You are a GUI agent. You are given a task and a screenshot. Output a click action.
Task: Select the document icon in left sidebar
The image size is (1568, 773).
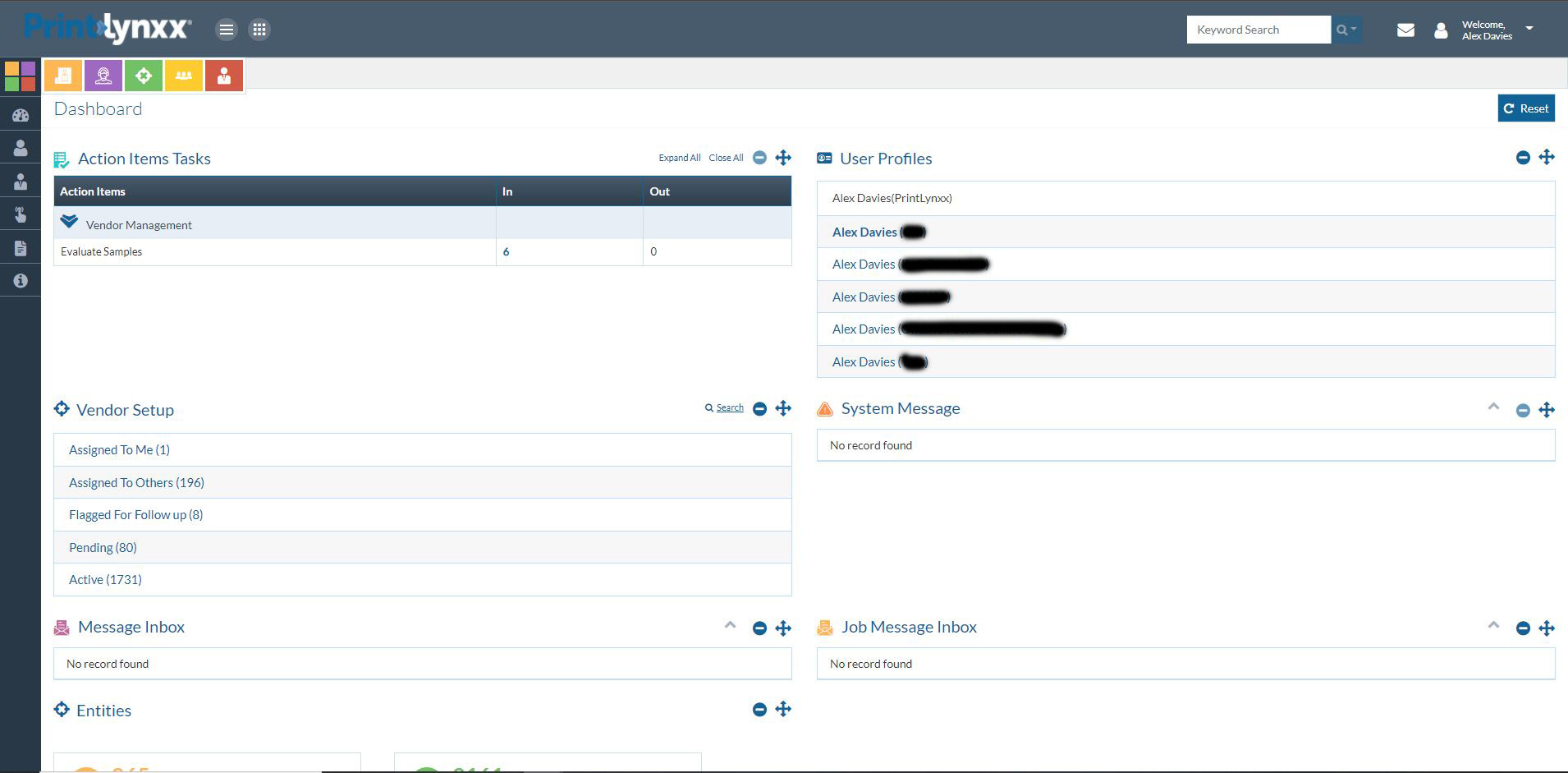(20, 247)
